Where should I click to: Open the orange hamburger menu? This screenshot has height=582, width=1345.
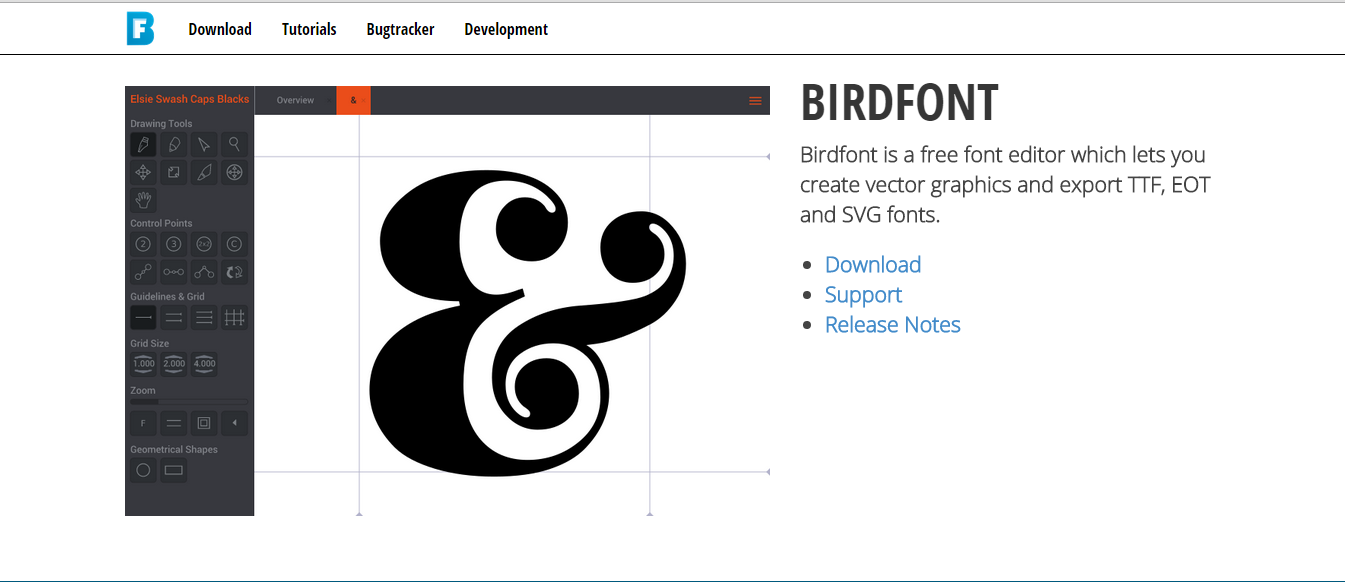[x=755, y=101]
